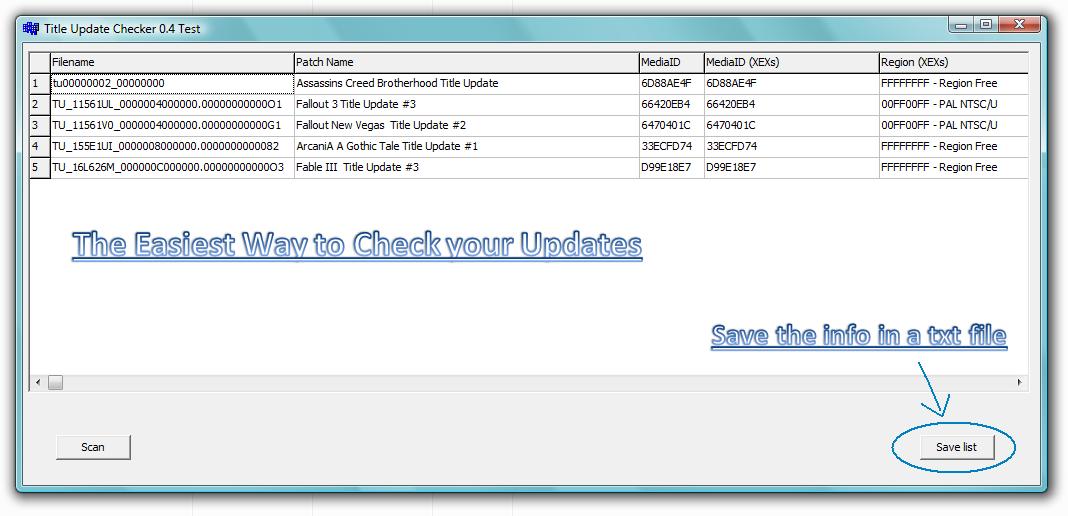Select ArcaniA A Gothic Tale patch cell
This screenshot has height=516, width=1068.
pos(466,147)
